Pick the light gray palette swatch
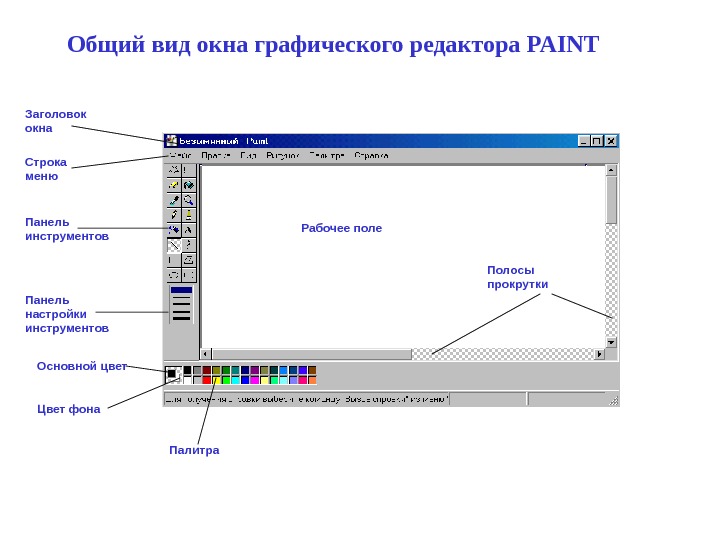The image size is (720, 540). (x=197, y=380)
